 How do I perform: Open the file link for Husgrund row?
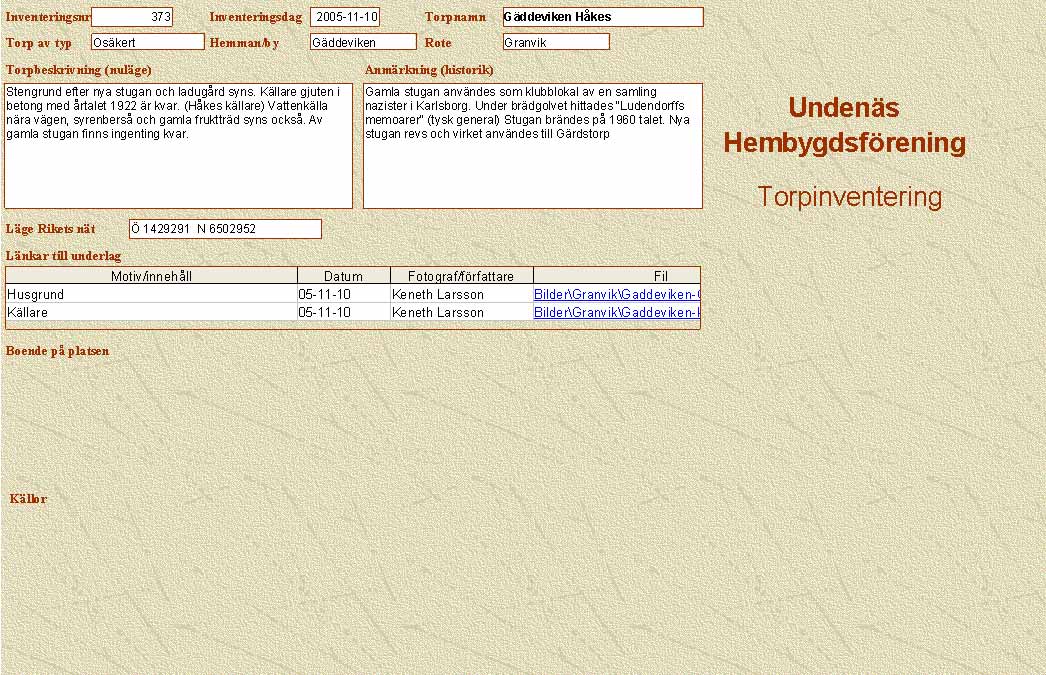click(616, 295)
